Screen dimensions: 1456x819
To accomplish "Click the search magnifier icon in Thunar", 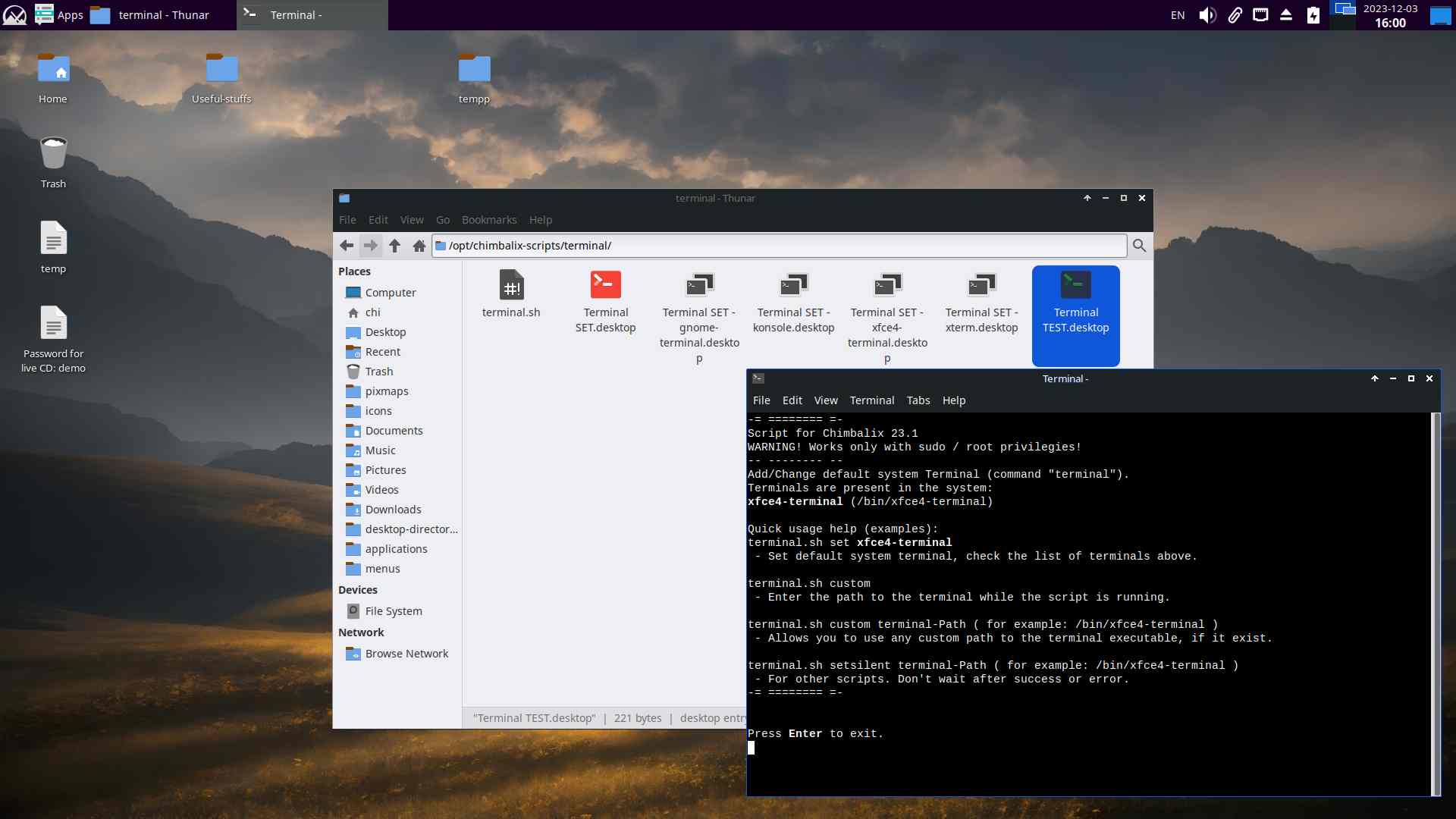I will coord(1139,245).
